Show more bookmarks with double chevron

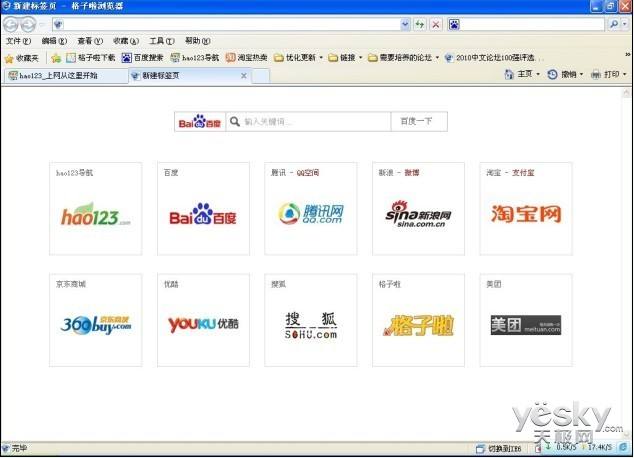coord(628,54)
